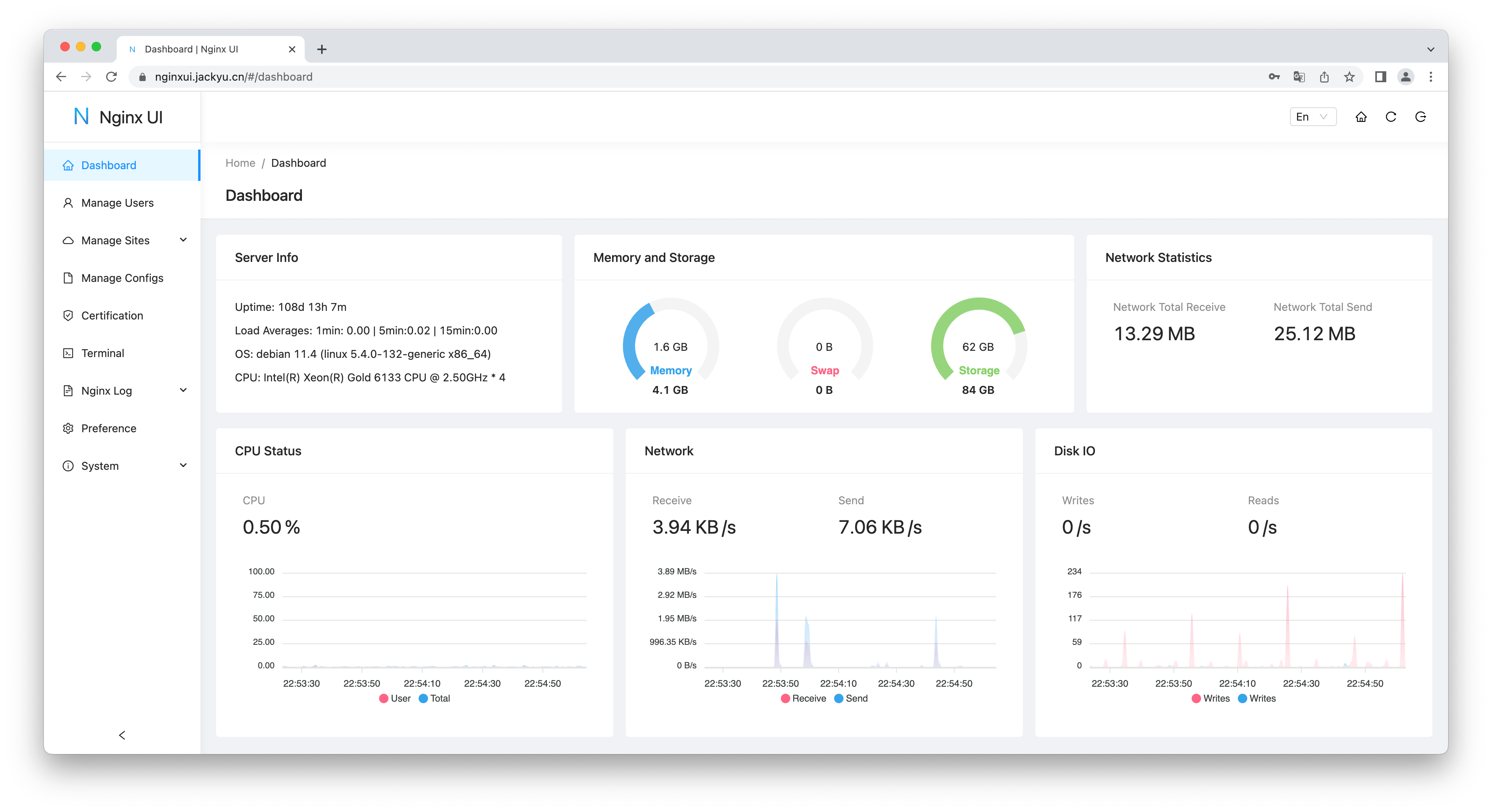Open the Terminal menu item

click(x=103, y=353)
